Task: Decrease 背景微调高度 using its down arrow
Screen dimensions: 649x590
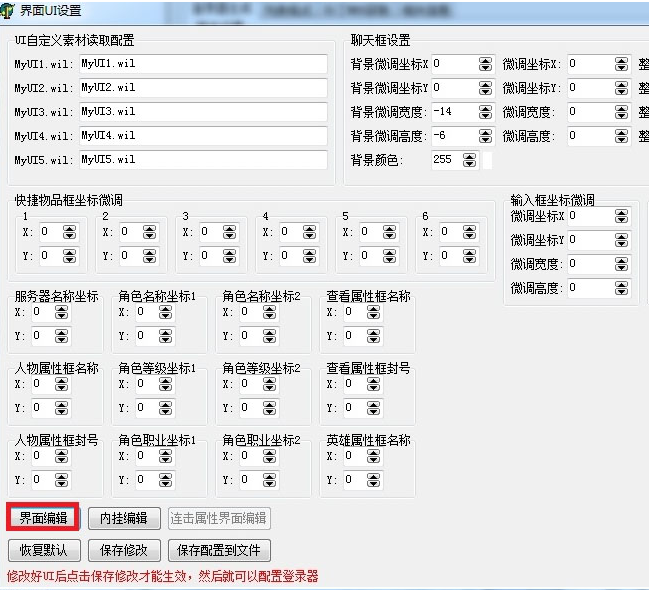Action: tap(485, 140)
